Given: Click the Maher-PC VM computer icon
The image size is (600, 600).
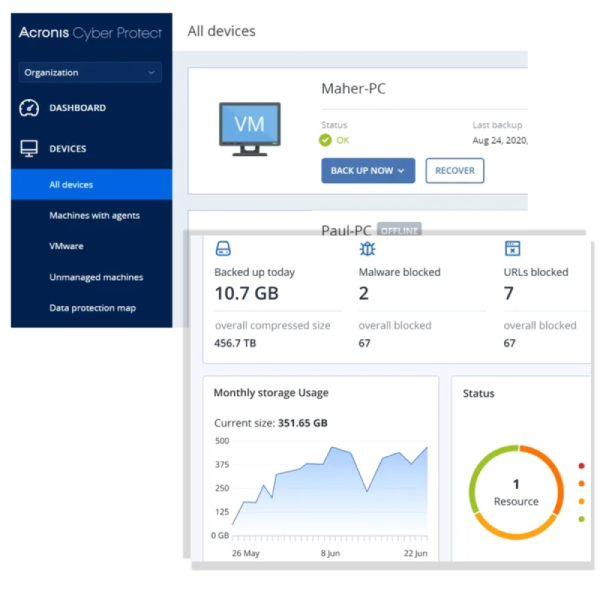Looking at the screenshot, I should [249, 129].
